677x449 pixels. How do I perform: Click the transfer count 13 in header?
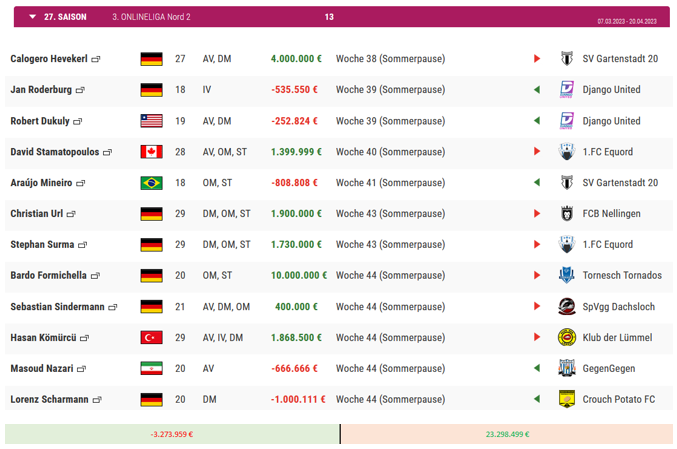pyautogui.click(x=329, y=17)
